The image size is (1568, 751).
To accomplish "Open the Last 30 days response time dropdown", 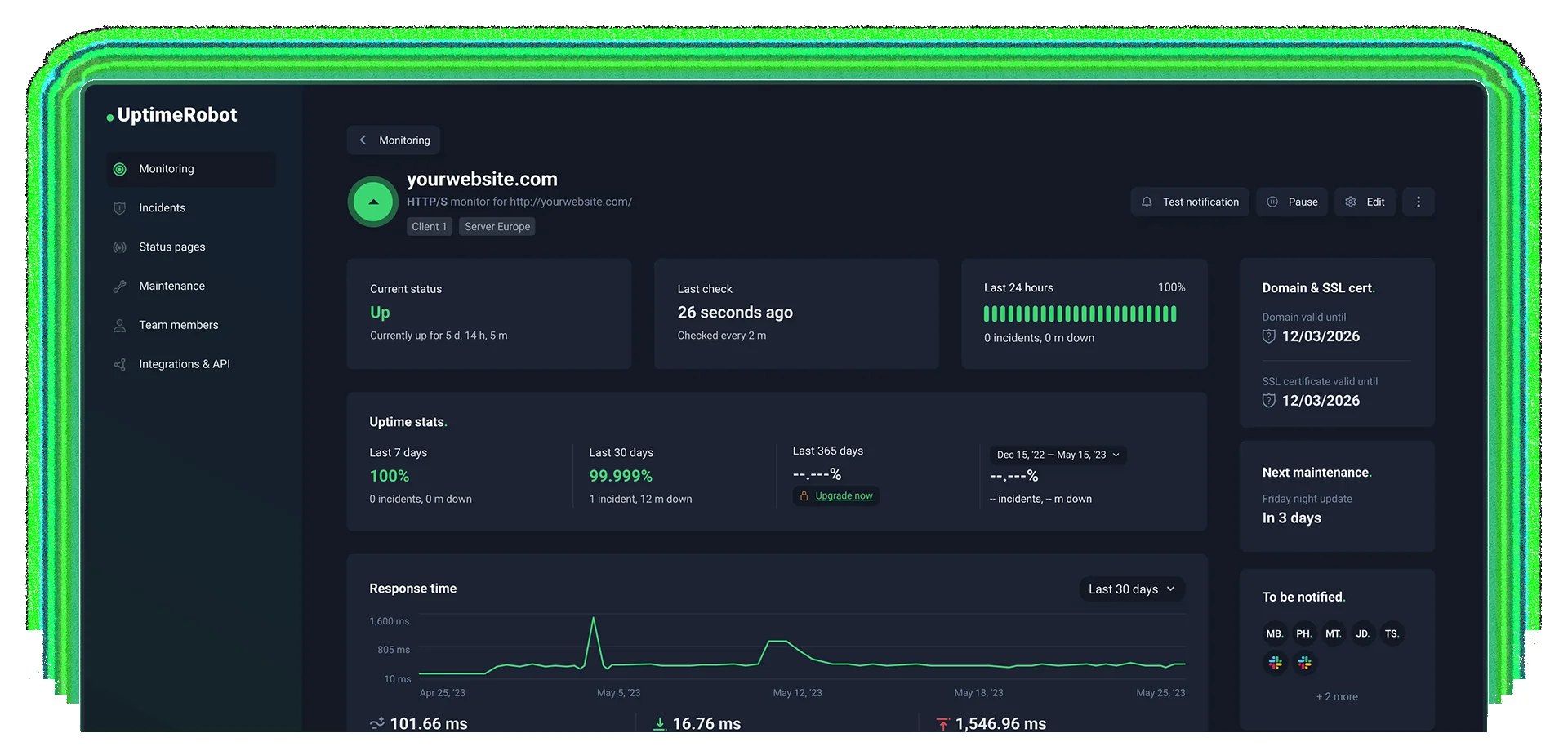I will (1132, 589).
